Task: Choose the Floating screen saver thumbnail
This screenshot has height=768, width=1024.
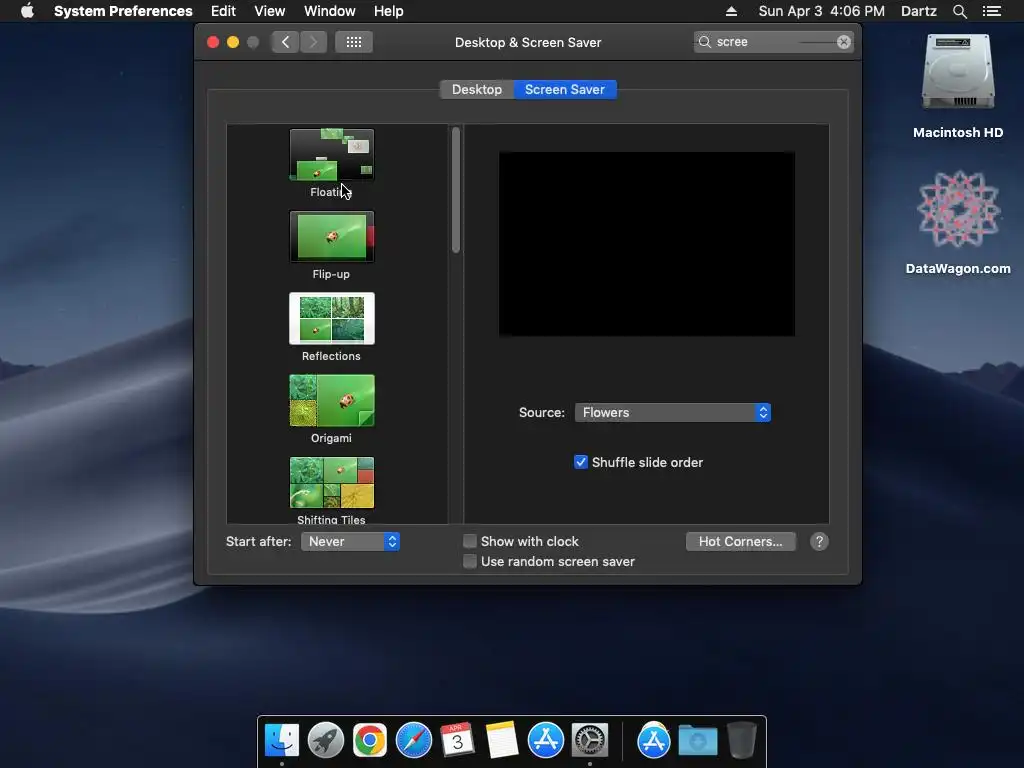Action: point(332,155)
